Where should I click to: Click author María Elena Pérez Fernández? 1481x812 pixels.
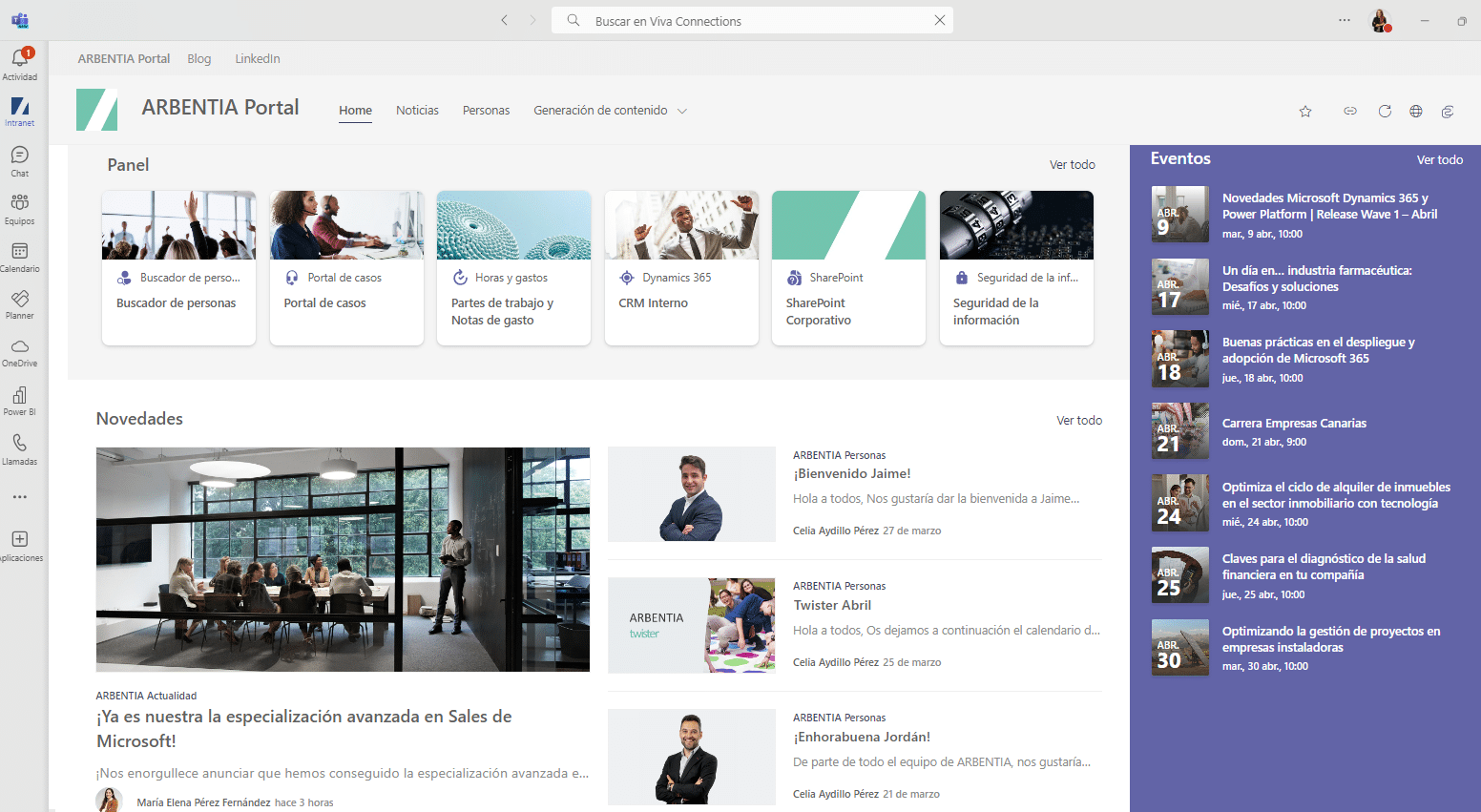(203, 802)
